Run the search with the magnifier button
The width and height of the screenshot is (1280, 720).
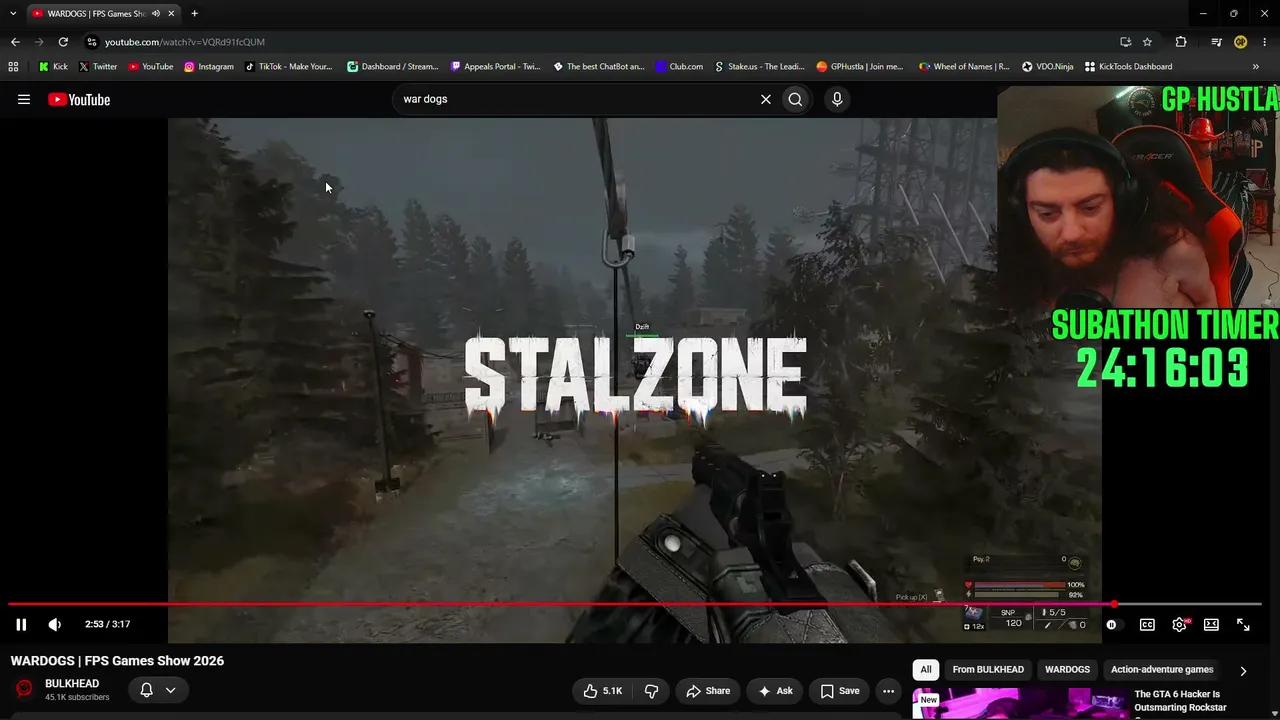(795, 99)
